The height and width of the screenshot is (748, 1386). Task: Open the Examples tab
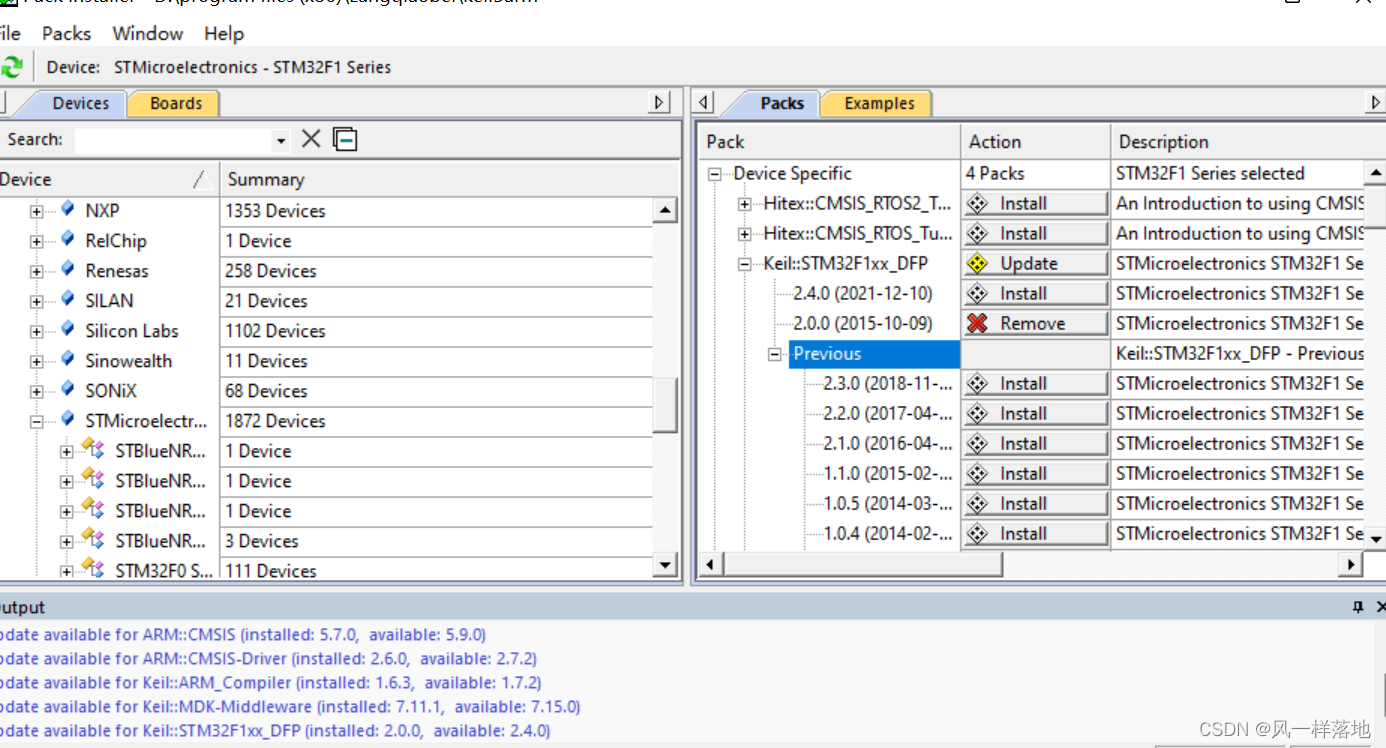click(x=879, y=103)
